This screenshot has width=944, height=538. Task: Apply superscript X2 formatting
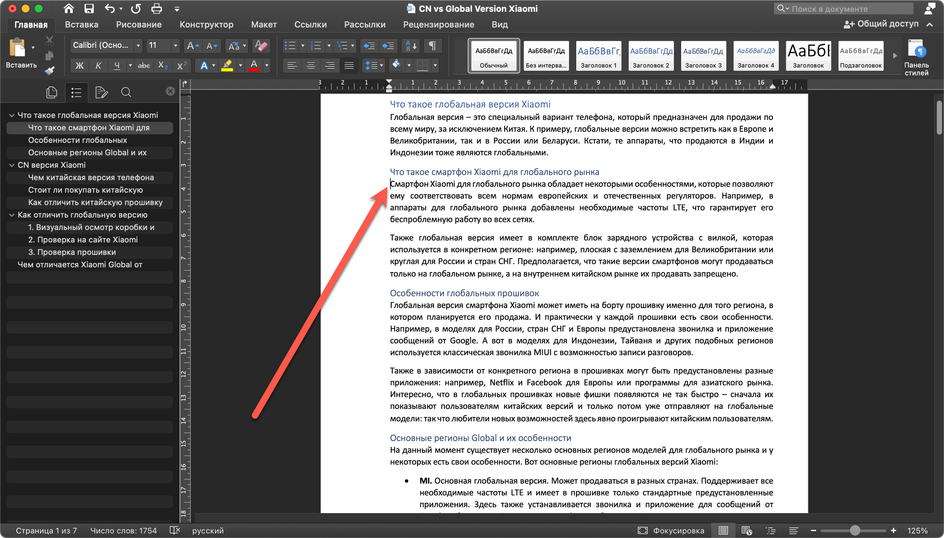coord(181,66)
